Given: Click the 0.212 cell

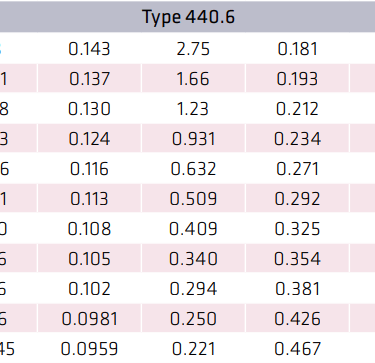Looking at the screenshot, I should click(x=297, y=109).
